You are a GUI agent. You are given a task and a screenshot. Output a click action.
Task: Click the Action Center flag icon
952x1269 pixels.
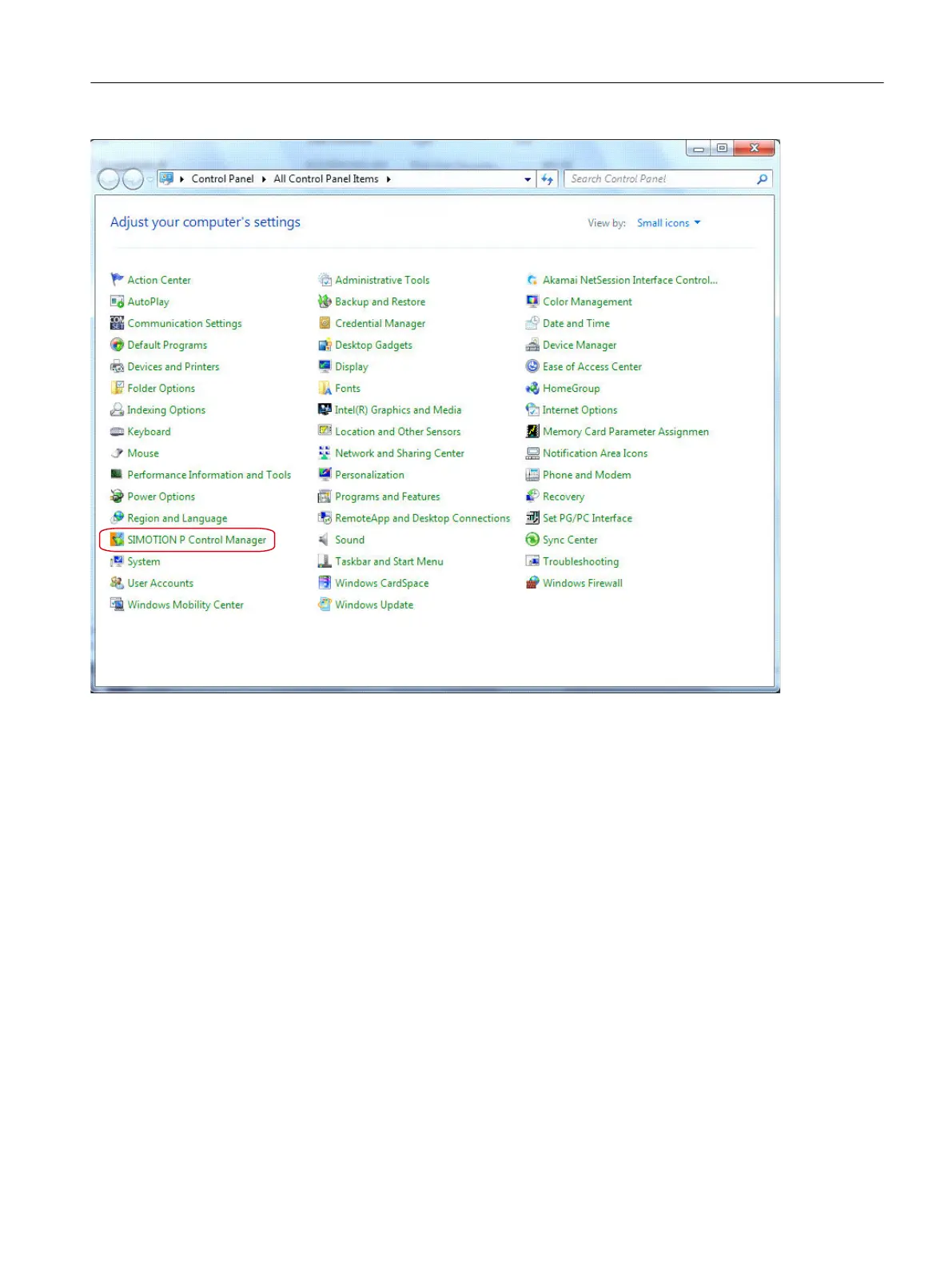point(118,280)
